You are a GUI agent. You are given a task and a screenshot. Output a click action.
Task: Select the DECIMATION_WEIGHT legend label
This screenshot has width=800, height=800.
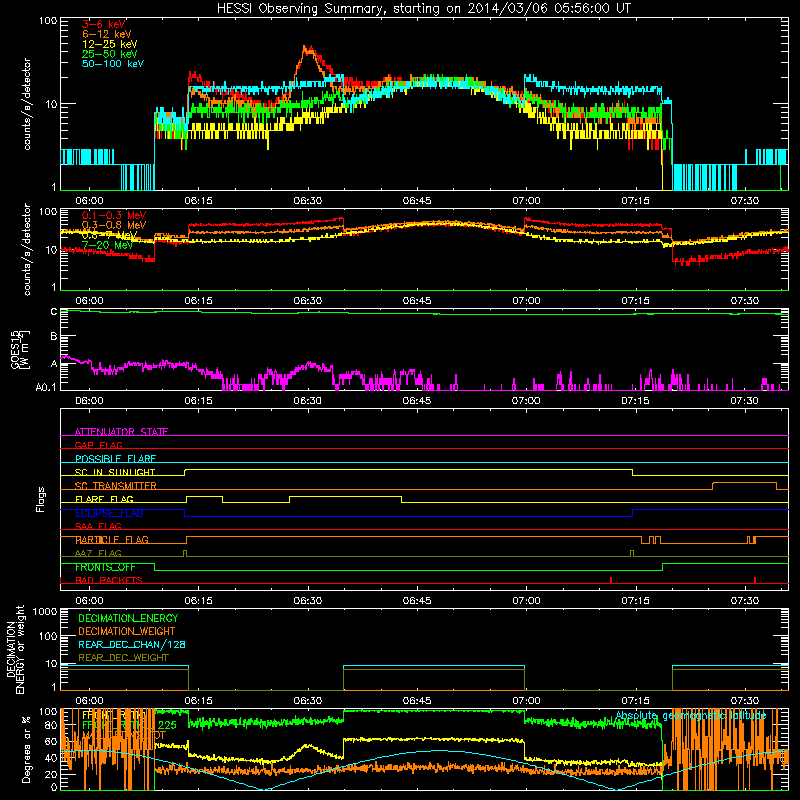(x=127, y=631)
